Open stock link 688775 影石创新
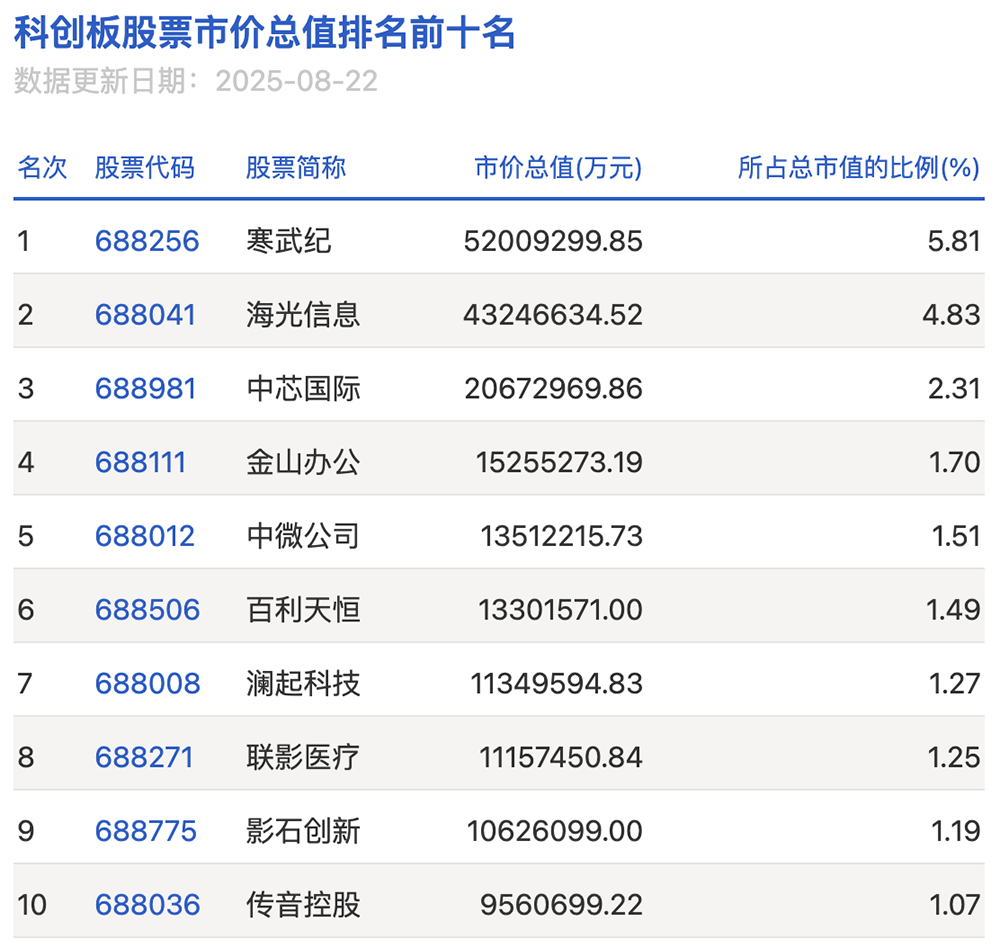Image resolution: width=1000 pixels, height=948 pixels. click(146, 830)
